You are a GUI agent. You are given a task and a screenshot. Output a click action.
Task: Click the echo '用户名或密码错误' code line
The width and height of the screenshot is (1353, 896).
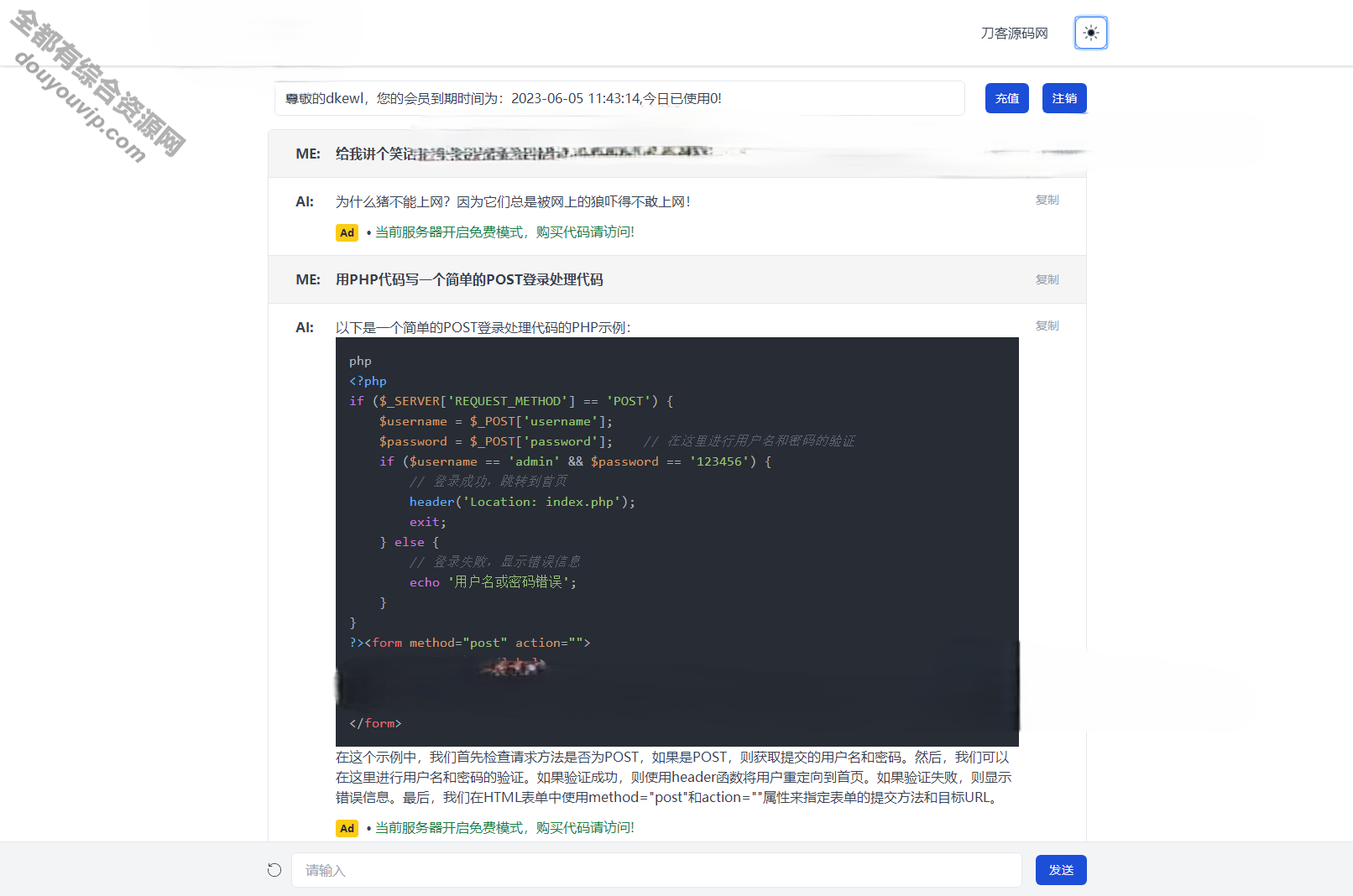click(493, 582)
